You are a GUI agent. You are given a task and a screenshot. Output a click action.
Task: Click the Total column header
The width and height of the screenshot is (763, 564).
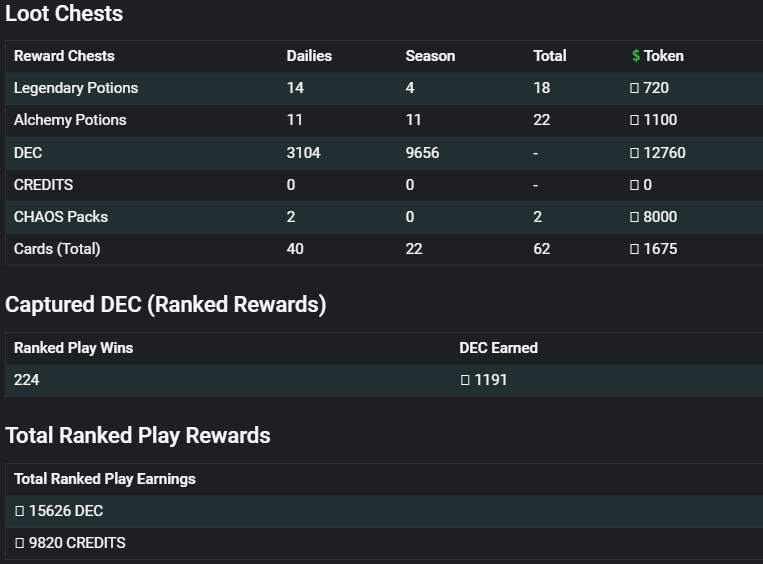click(550, 56)
